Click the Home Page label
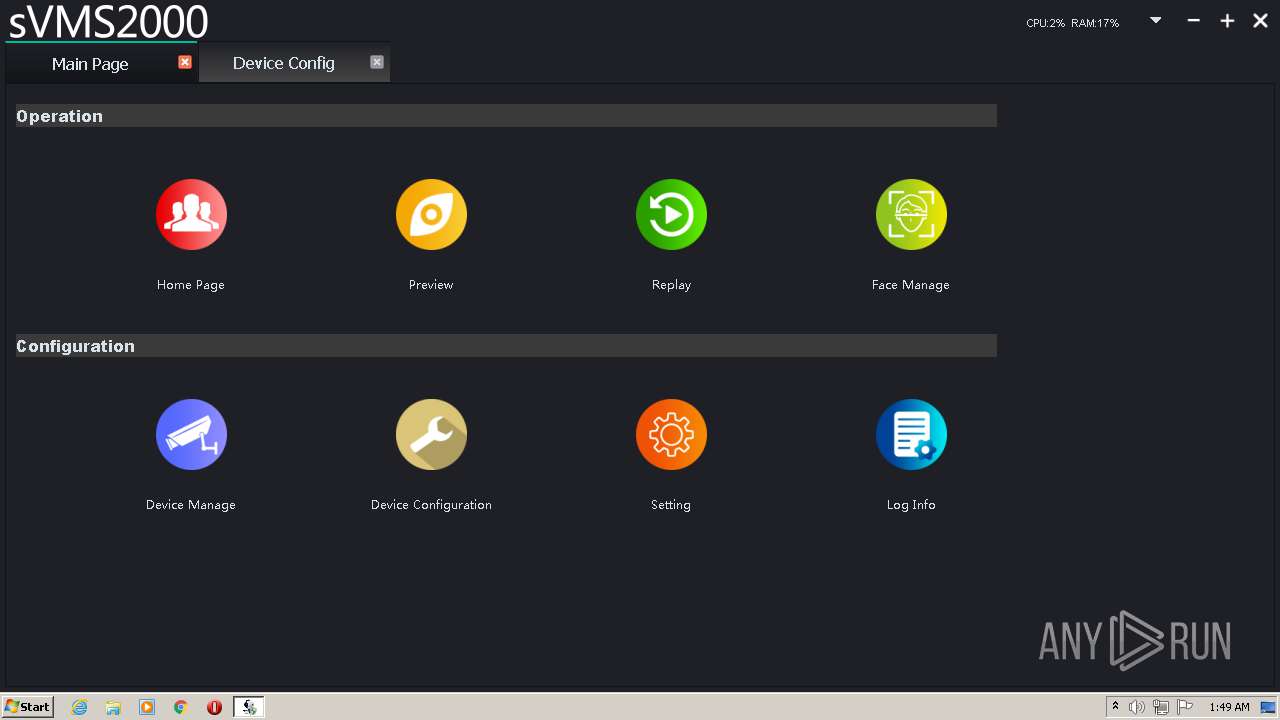The image size is (1280, 720). (191, 285)
